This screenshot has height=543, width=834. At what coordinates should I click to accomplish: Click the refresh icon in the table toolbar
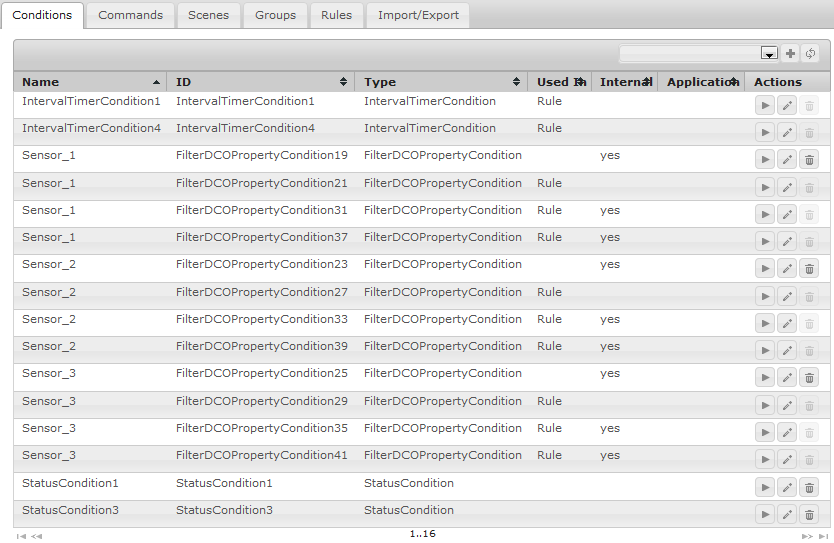point(810,54)
